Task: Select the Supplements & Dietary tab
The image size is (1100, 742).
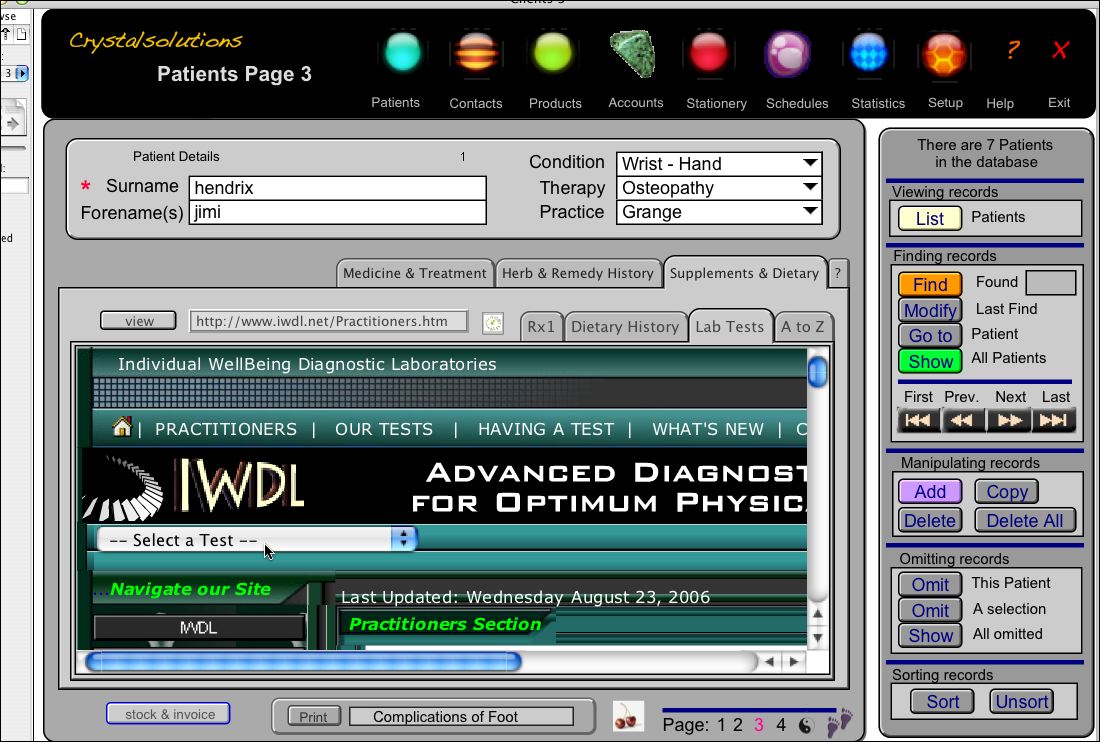Action: pos(744,274)
